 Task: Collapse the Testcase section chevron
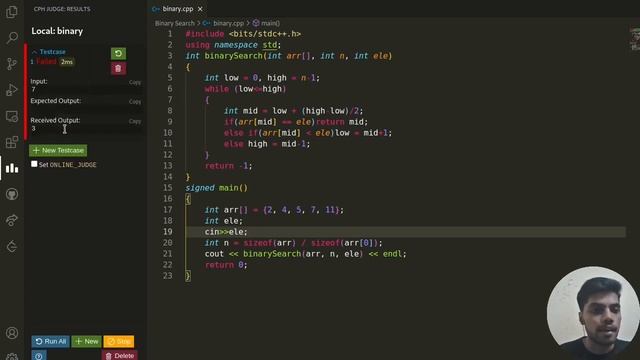point(34,52)
